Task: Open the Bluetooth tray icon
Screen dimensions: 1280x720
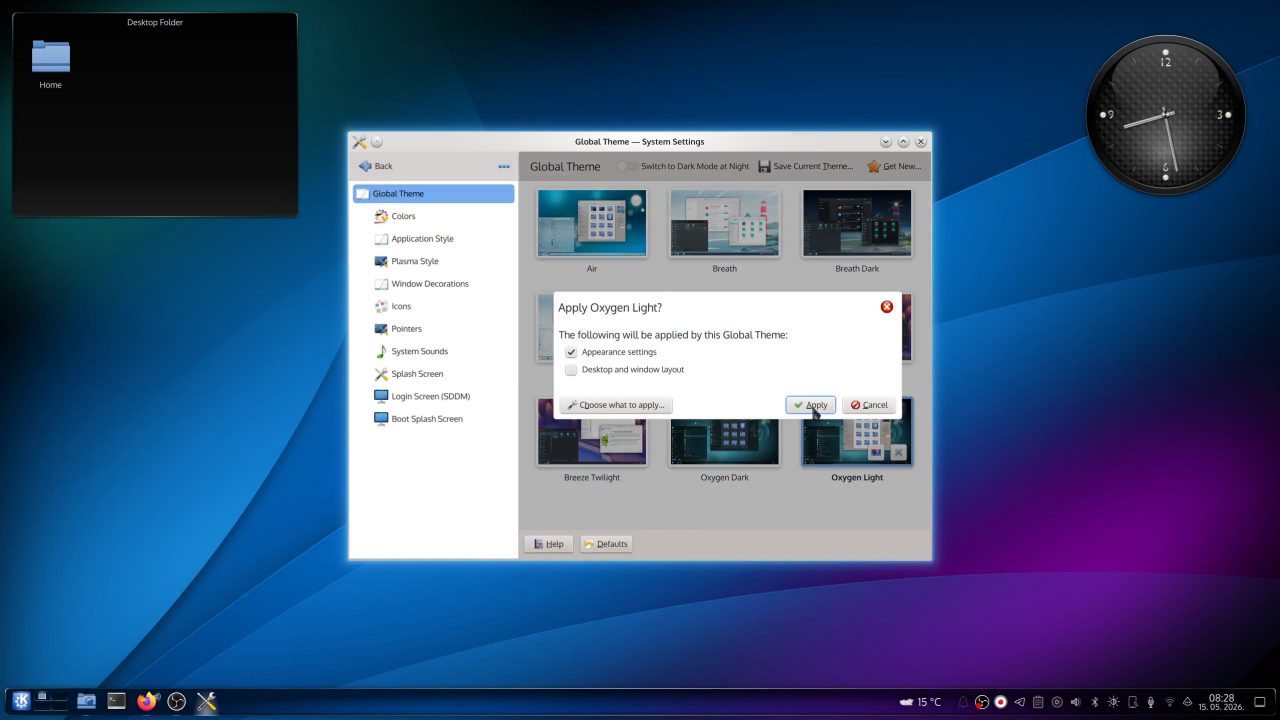Action: (x=1094, y=702)
